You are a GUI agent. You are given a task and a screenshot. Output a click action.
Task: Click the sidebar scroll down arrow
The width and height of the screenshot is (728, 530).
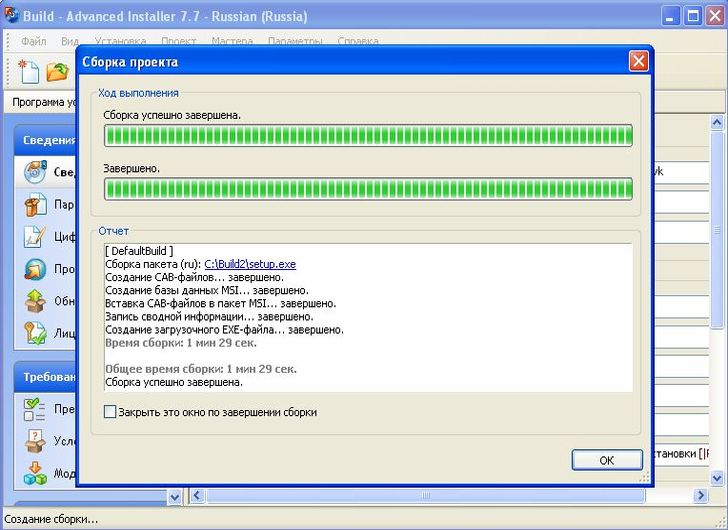[x=175, y=497]
